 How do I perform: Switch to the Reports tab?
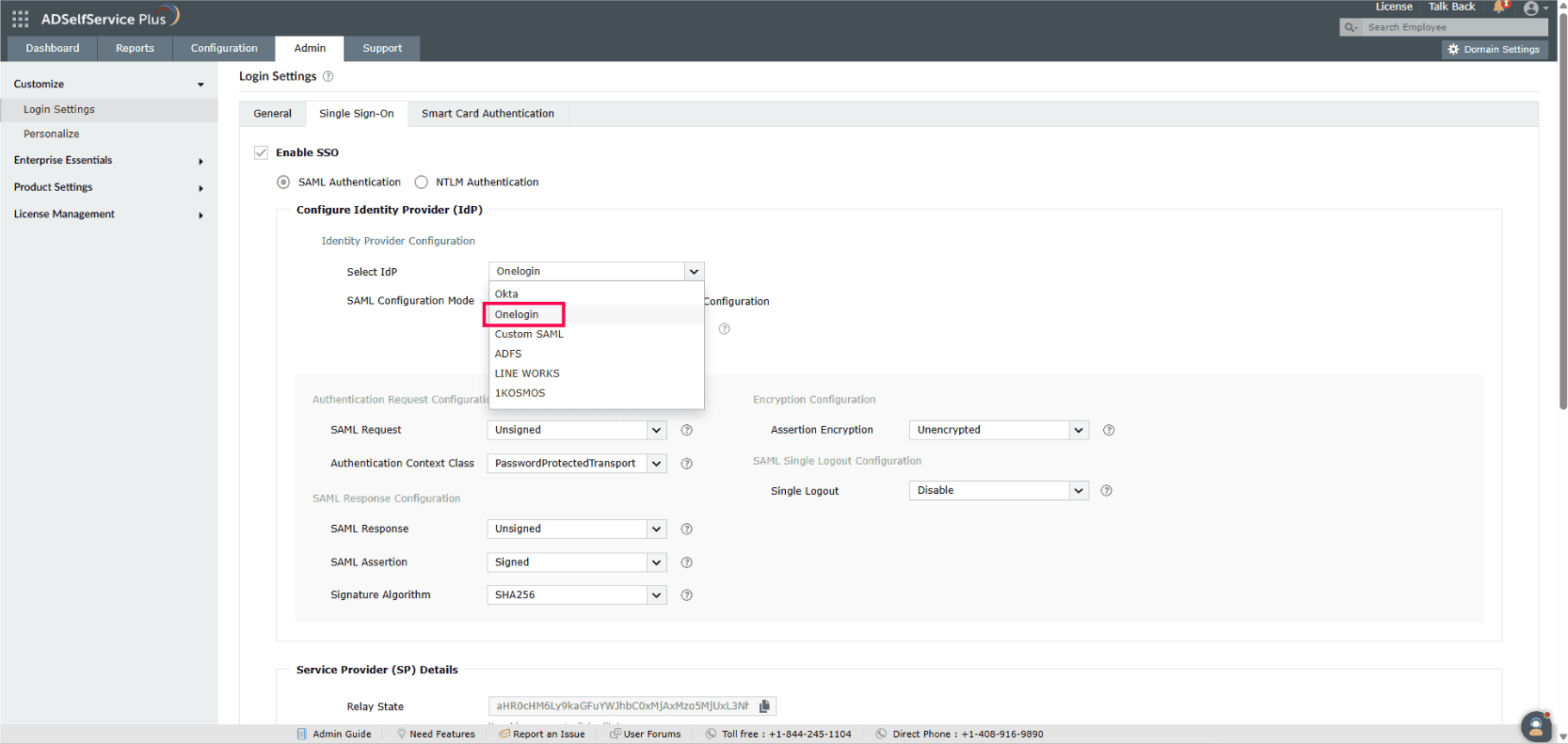click(136, 48)
